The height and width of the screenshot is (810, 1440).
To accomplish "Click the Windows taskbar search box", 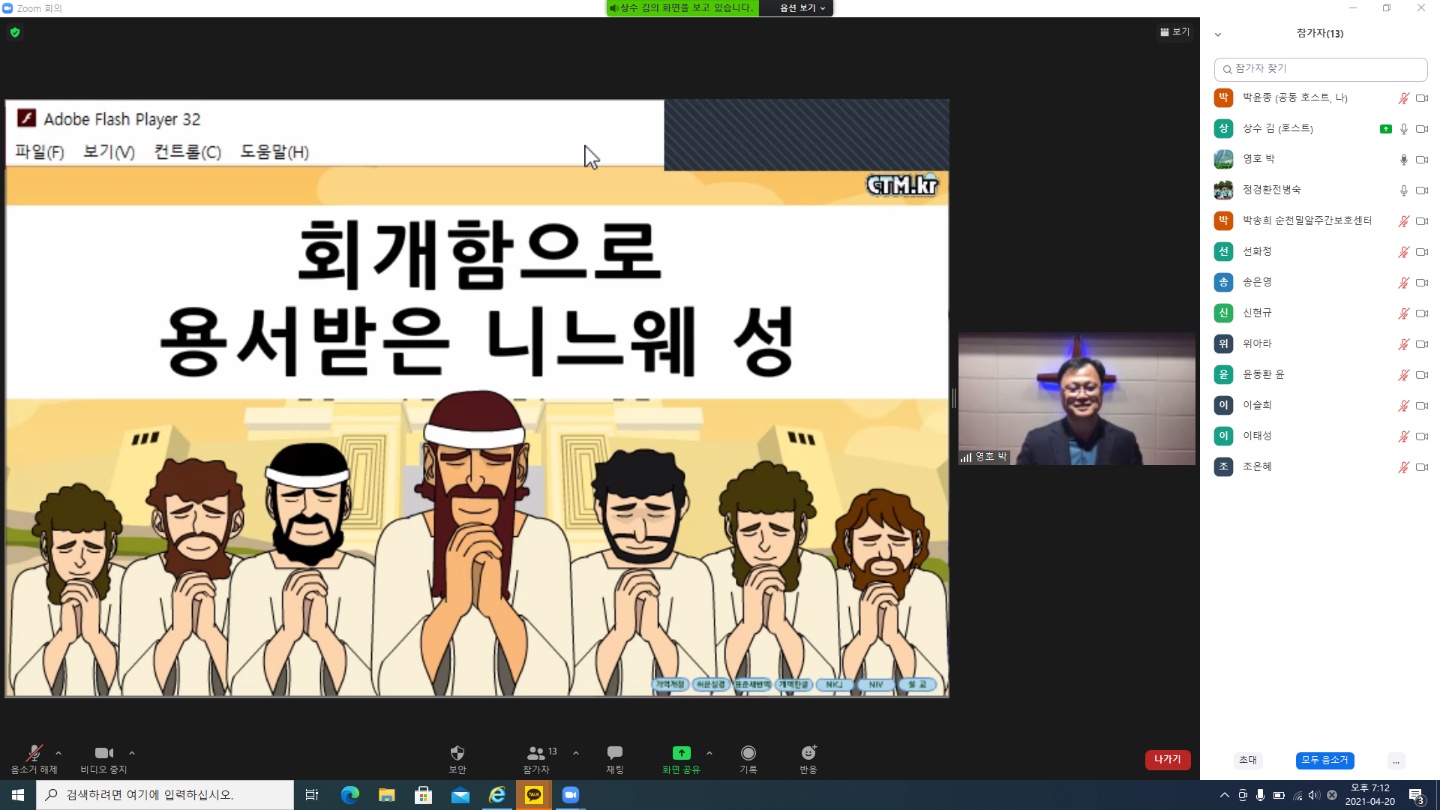I will (165, 795).
